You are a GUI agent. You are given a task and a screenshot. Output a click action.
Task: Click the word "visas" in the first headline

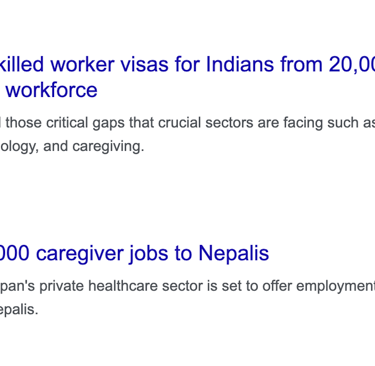(144, 64)
